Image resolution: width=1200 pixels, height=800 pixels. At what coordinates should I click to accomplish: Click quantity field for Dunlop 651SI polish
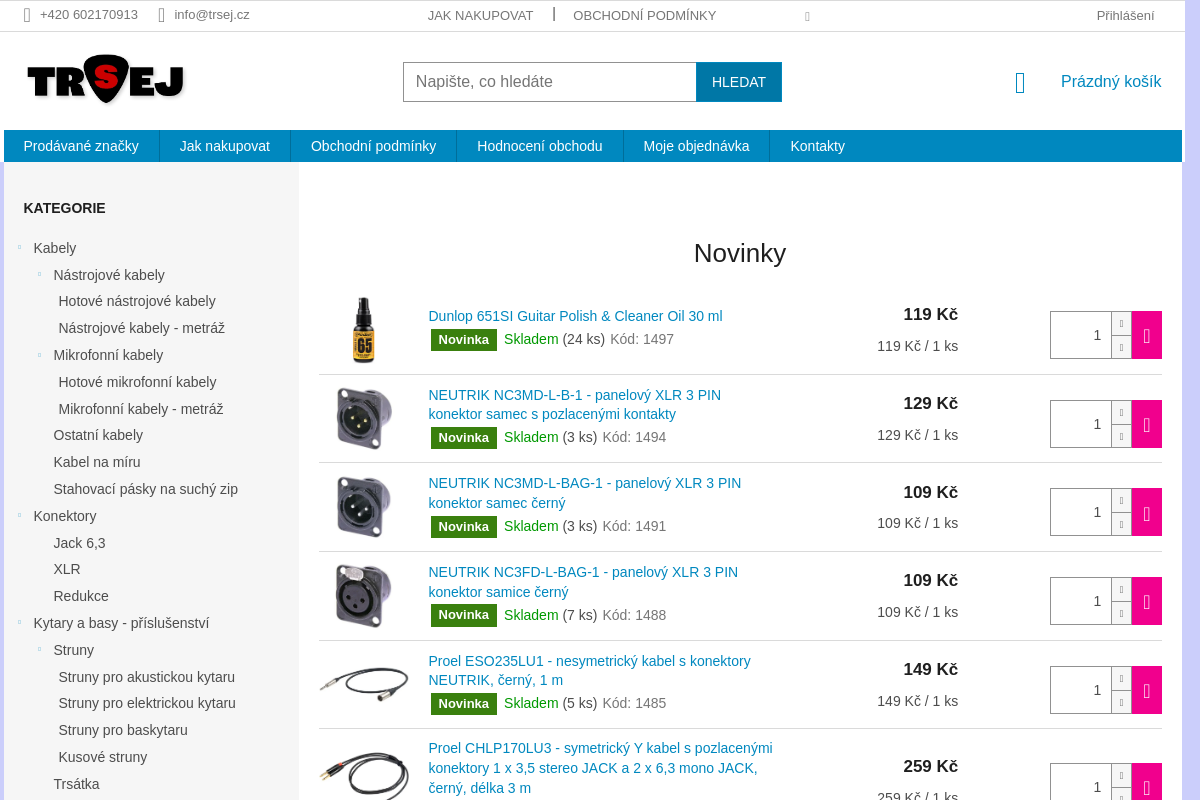tap(1081, 335)
